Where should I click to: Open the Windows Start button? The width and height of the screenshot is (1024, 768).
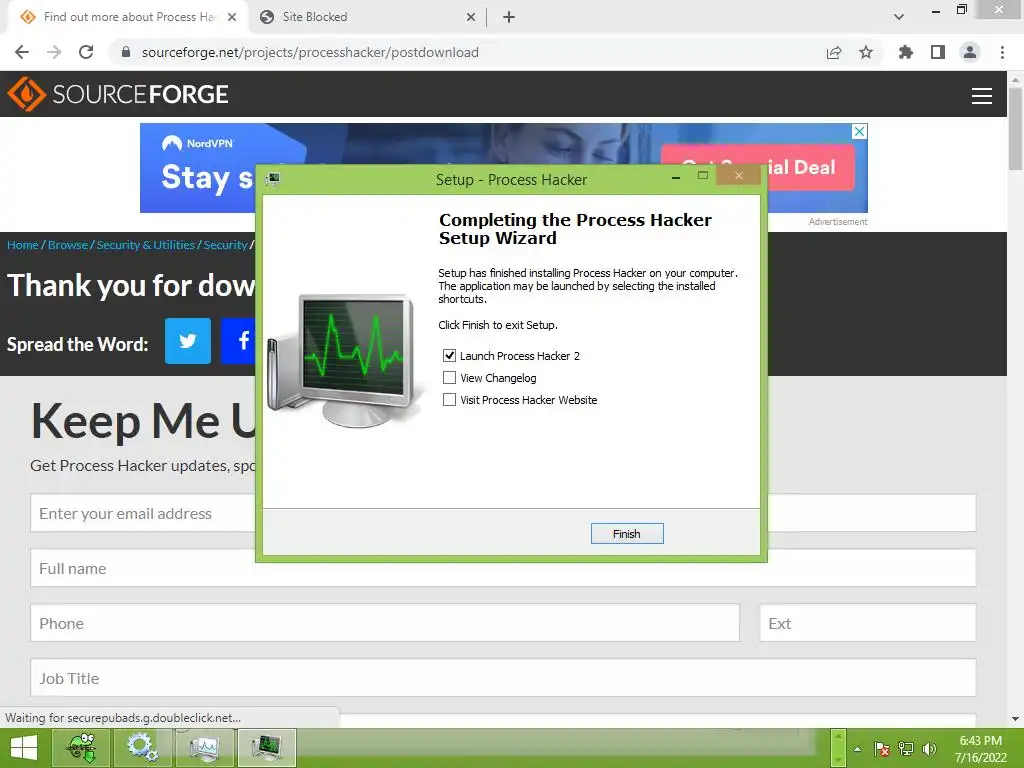(24, 748)
